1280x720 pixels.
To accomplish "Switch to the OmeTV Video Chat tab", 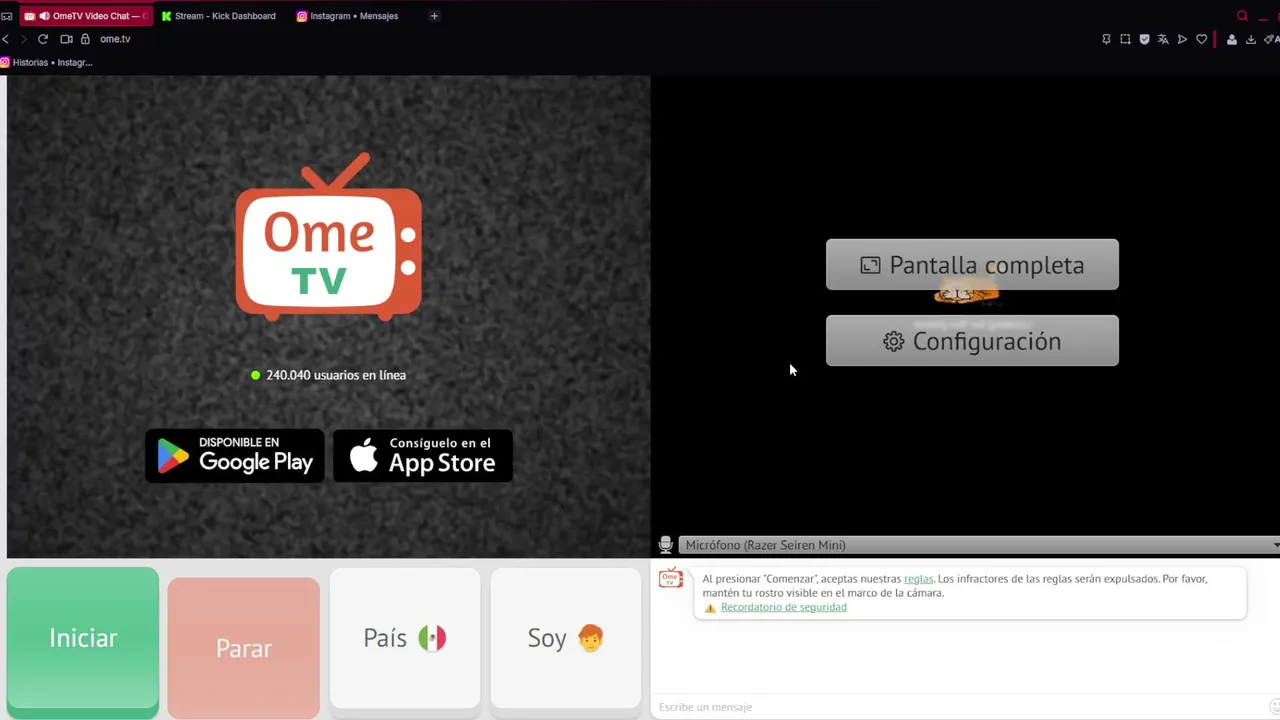I will point(86,16).
